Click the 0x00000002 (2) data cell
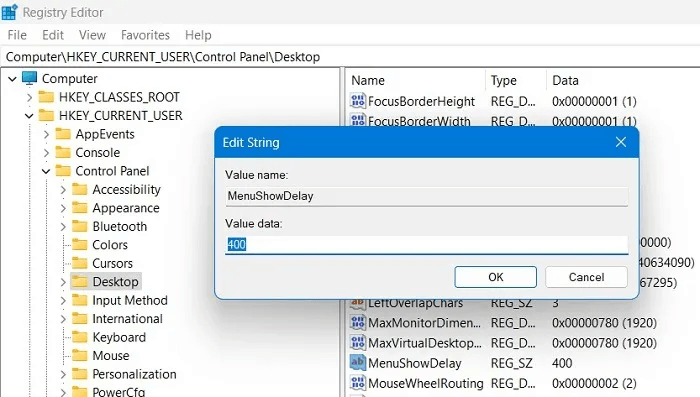Image resolution: width=700 pixels, height=397 pixels. point(594,383)
